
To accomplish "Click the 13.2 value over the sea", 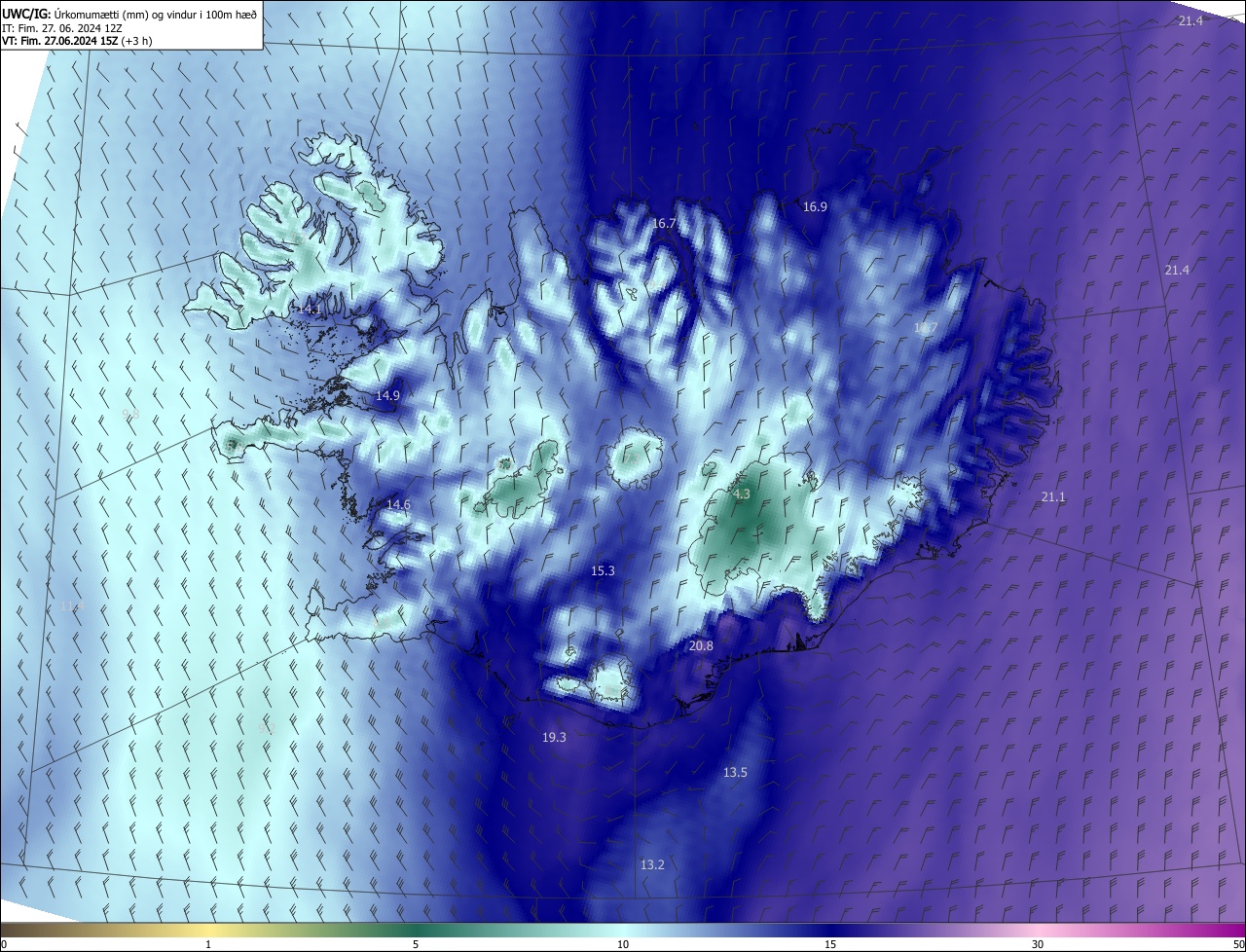I will (652, 864).
